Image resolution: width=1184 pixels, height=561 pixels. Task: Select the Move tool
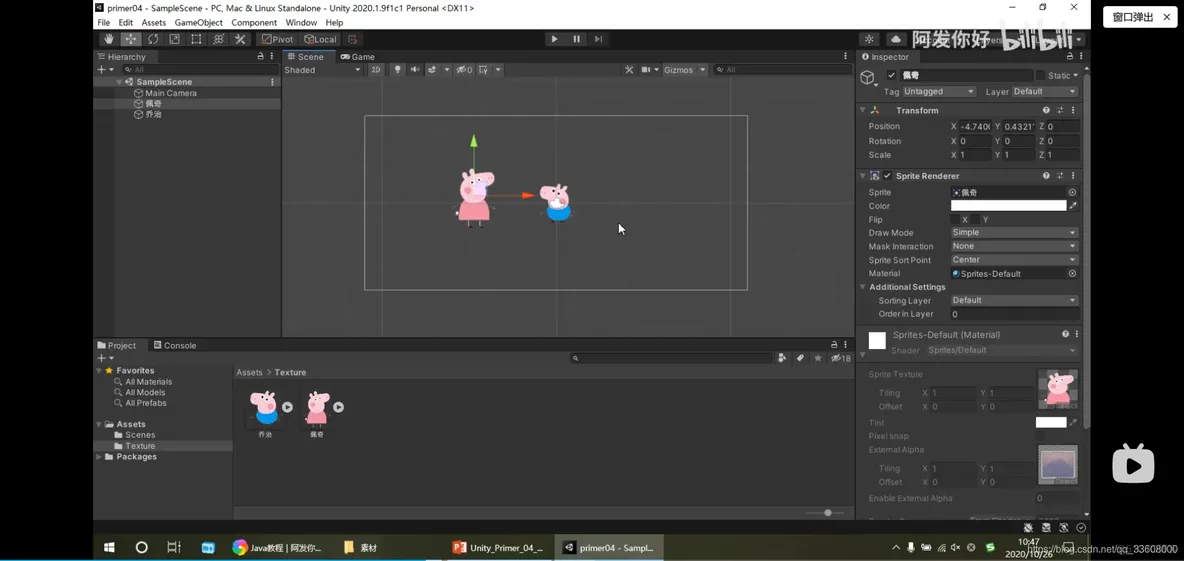point(131,39)
